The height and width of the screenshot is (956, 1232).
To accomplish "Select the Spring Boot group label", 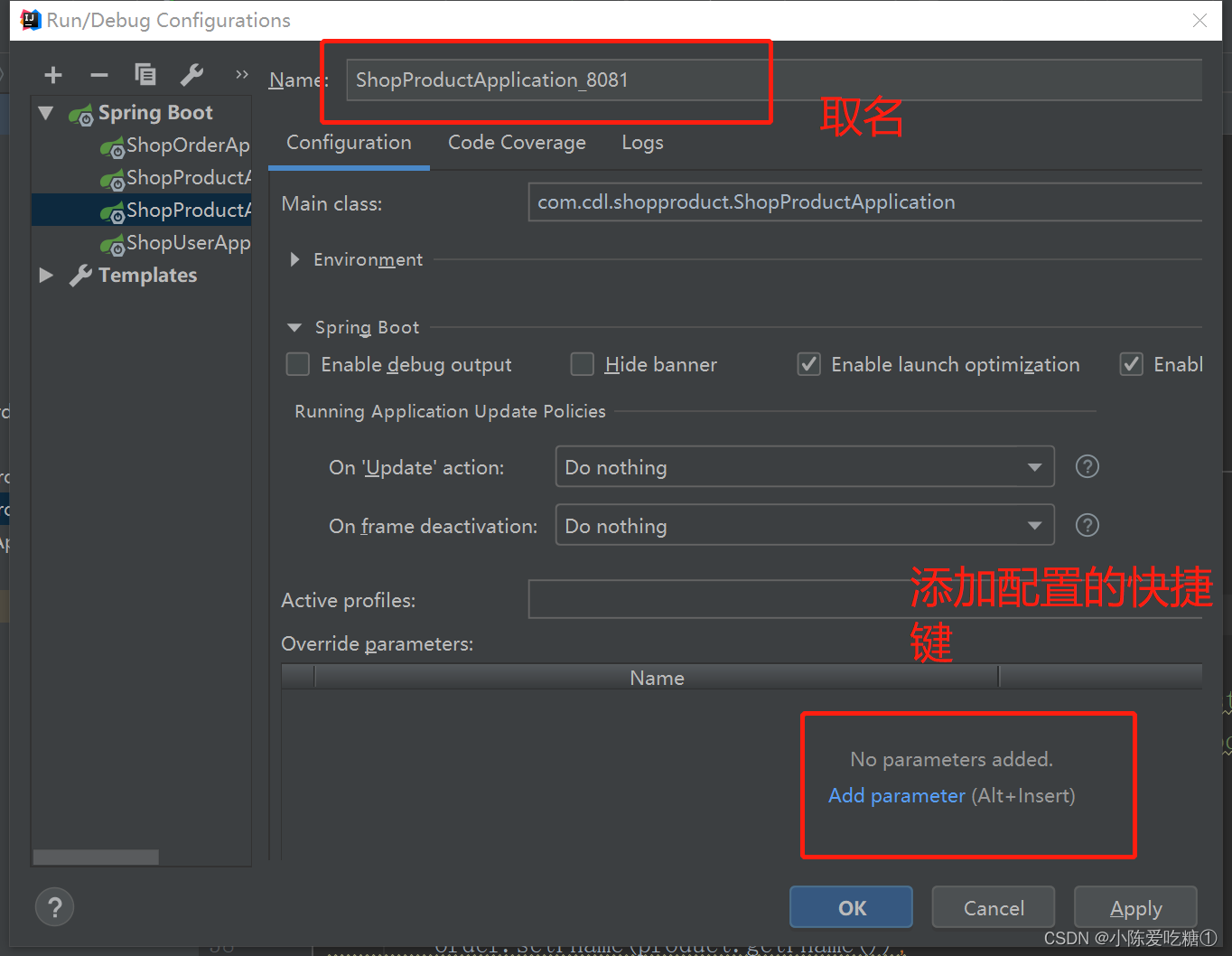I will point(155,113).
